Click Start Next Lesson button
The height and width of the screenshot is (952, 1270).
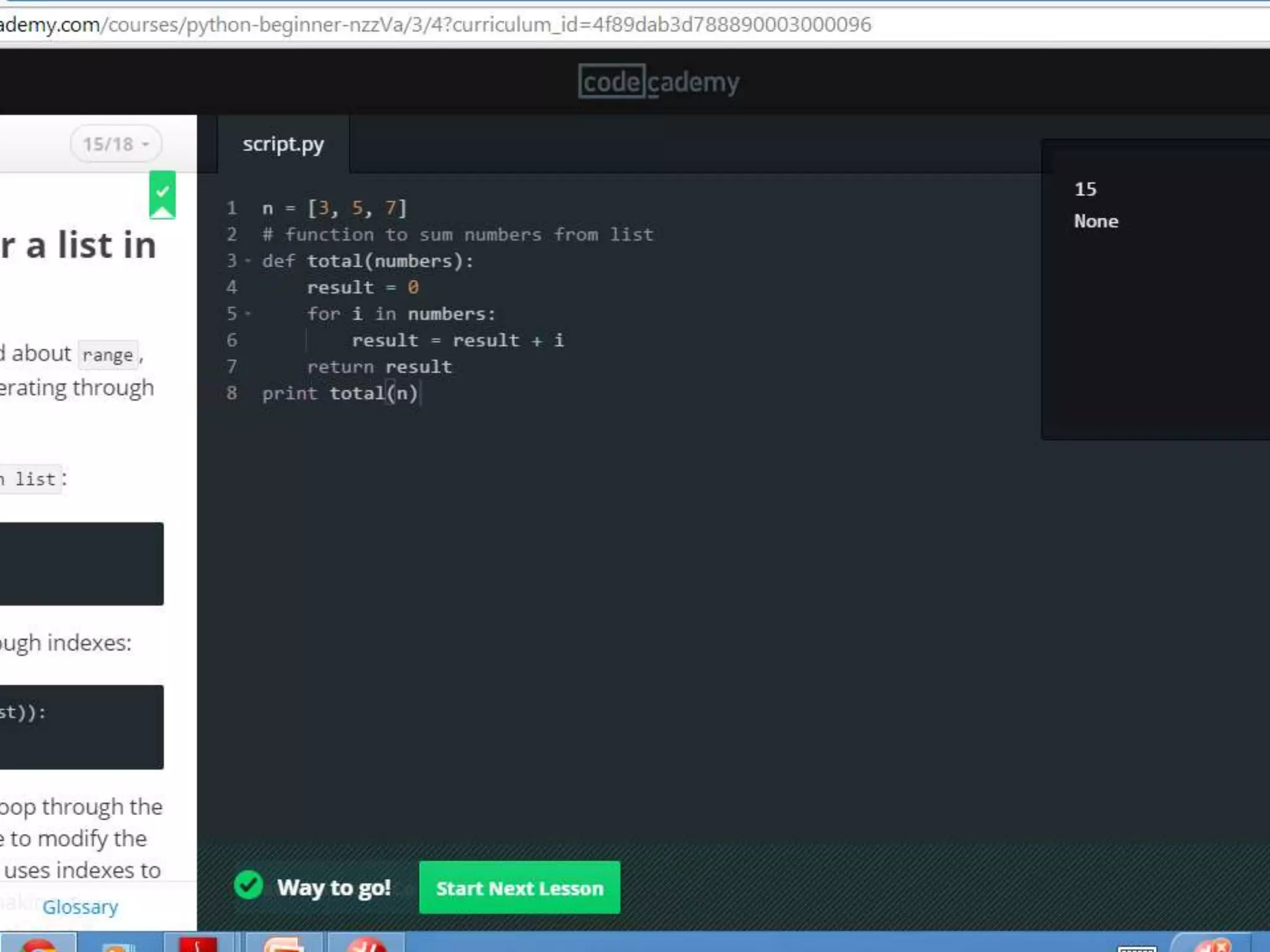coord(519,888)
